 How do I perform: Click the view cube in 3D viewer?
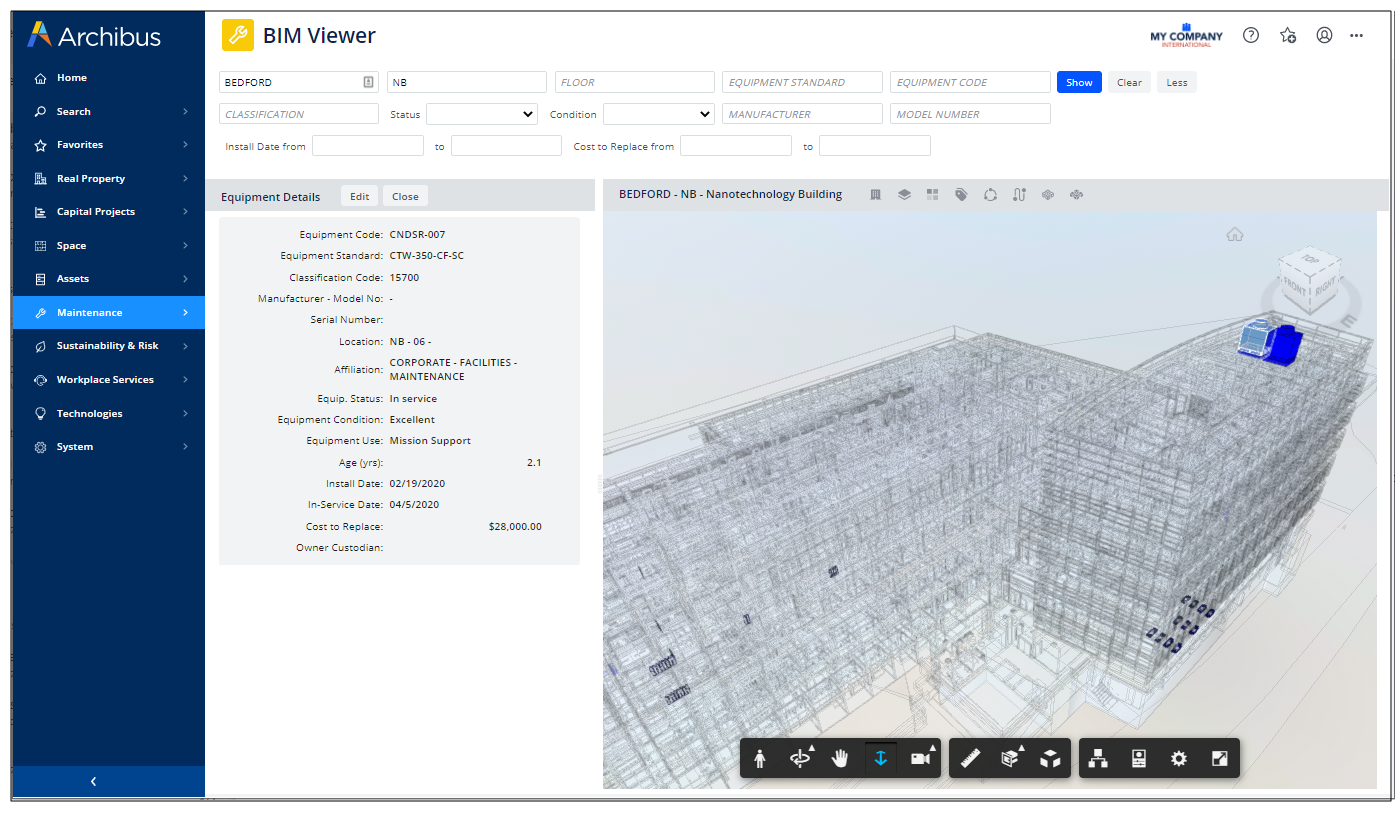click(1308, 282)
